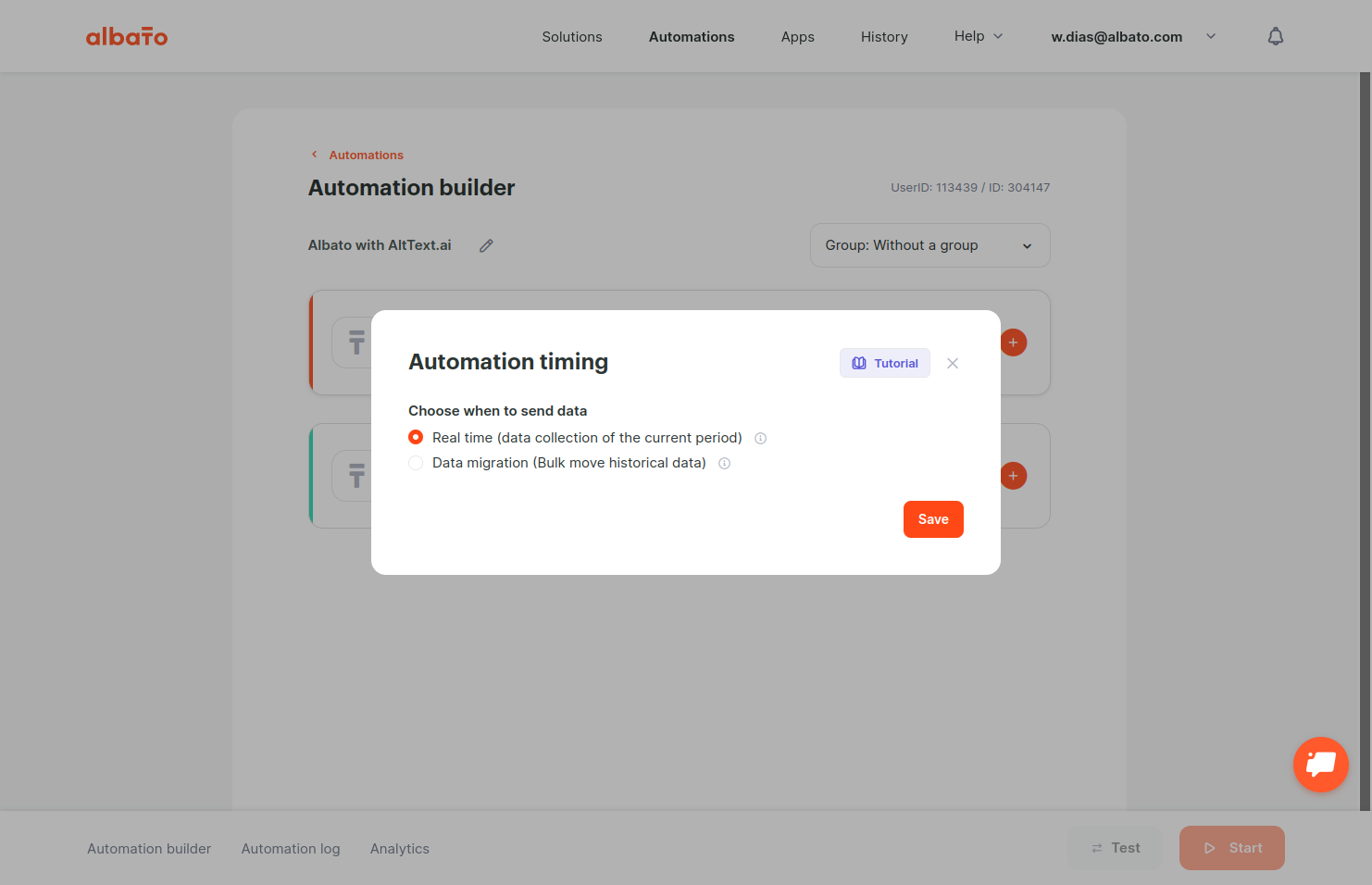
Task: Click plus button on the green action card
Action: click(1013, 476)
